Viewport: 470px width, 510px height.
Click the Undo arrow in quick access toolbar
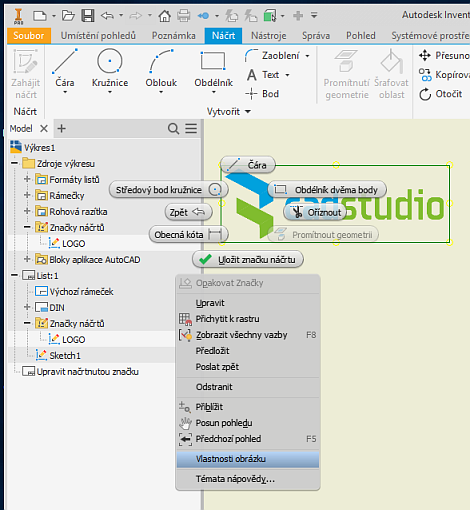coord(107,15)
